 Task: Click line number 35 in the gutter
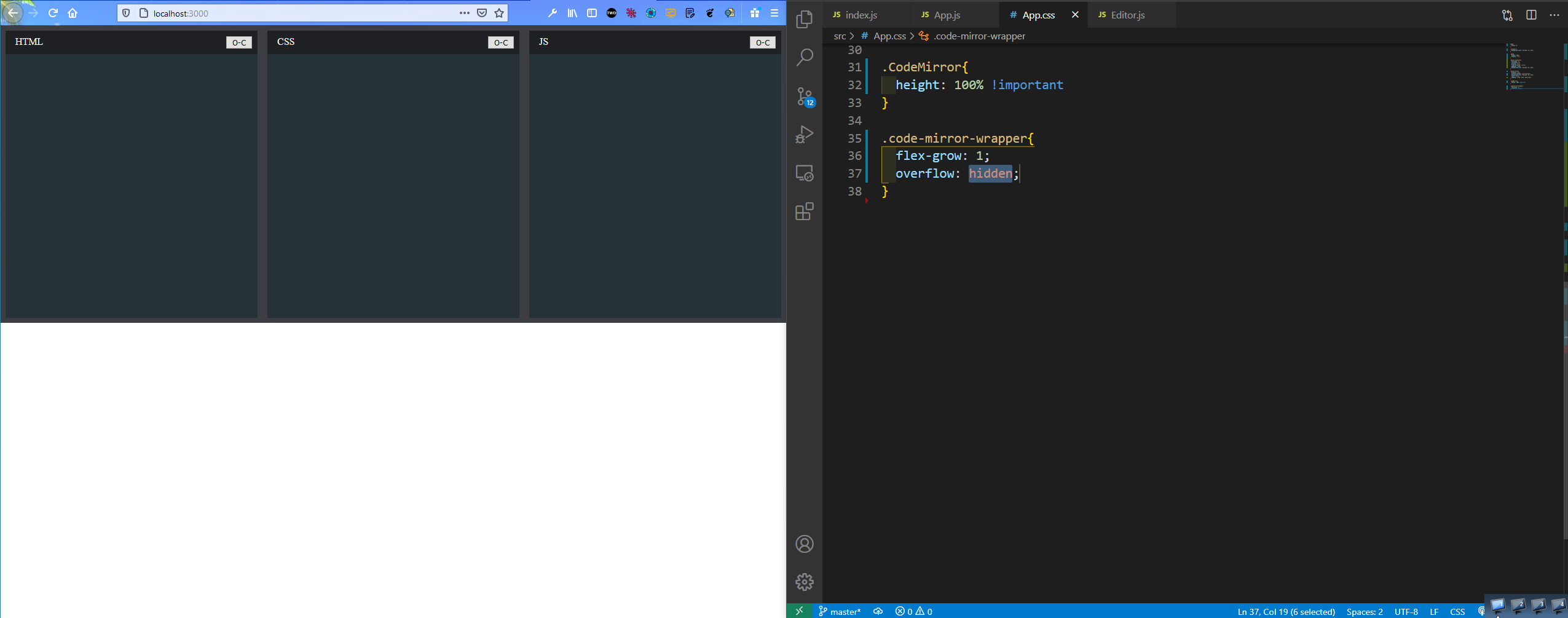pos(854,138)
